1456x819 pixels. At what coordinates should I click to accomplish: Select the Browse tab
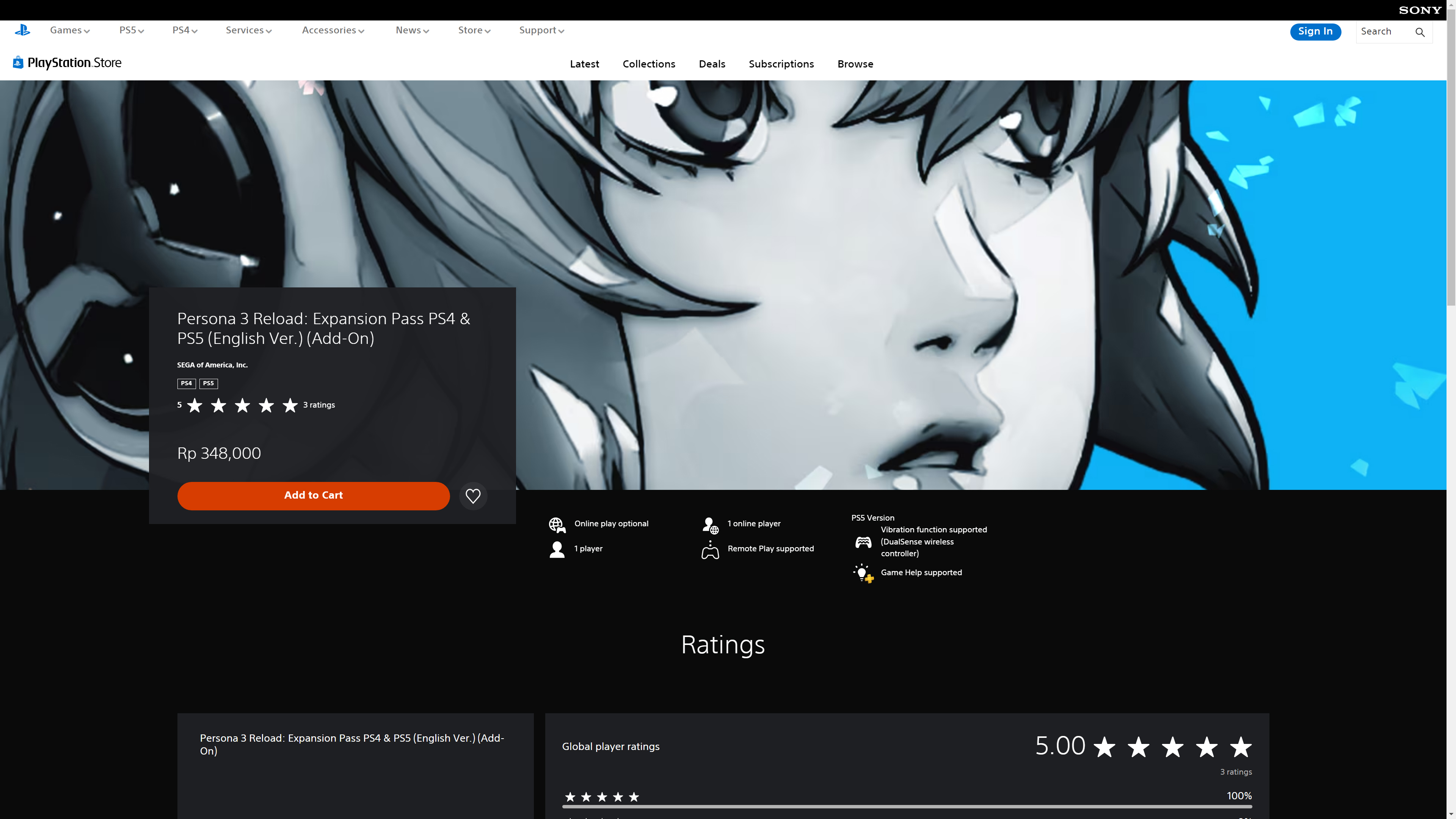tap(855, 64)
